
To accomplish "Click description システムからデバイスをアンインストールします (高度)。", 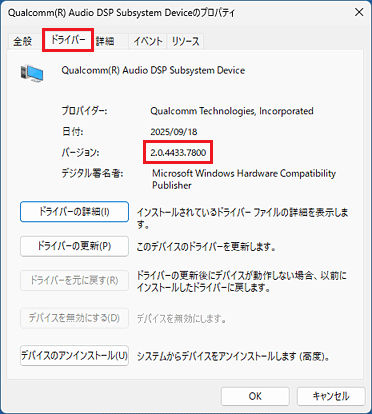I will coord(234,357).
